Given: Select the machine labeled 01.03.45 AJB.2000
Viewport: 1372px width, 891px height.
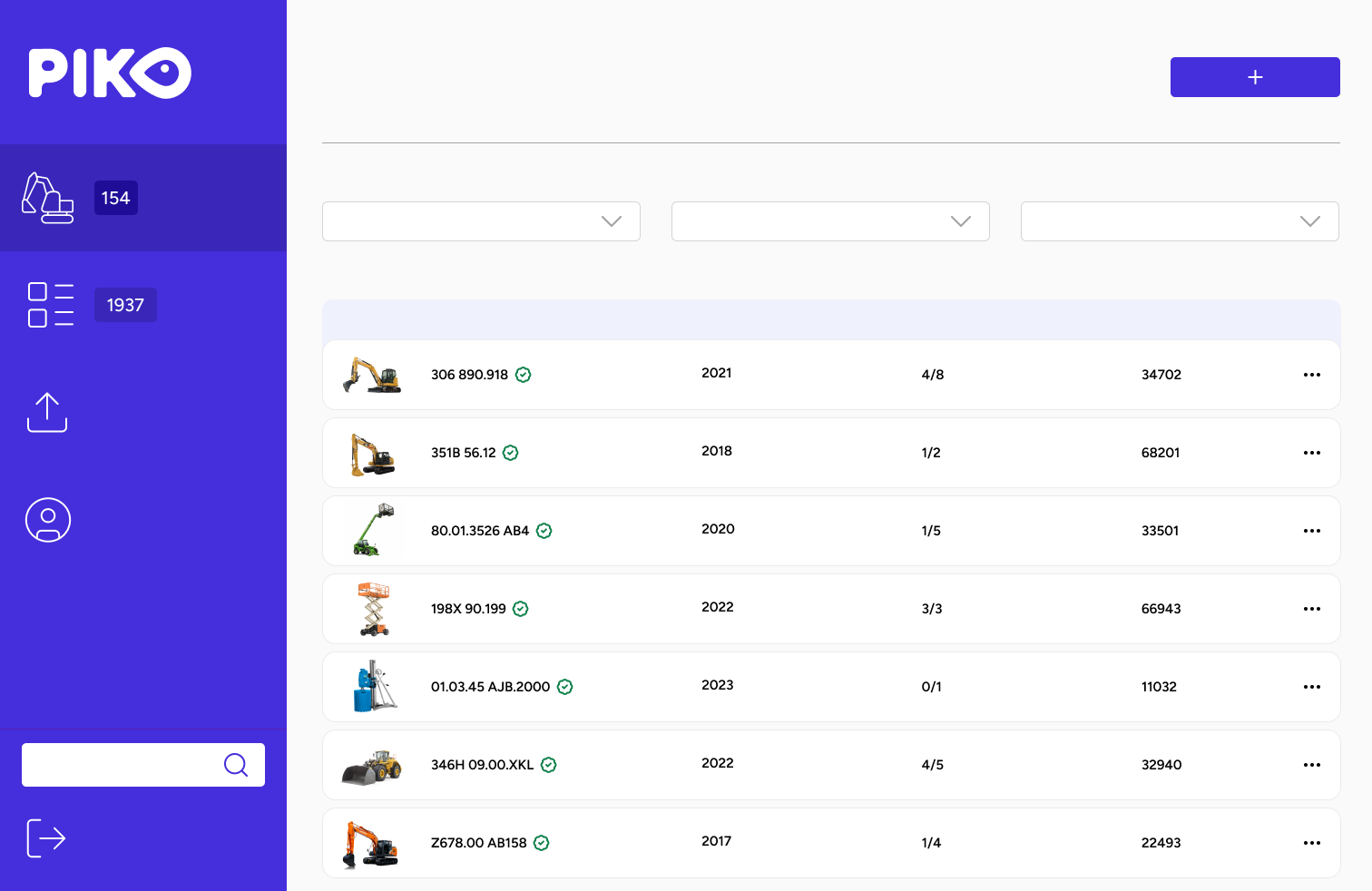Looking at the screenshot, I should pos(490,687).
